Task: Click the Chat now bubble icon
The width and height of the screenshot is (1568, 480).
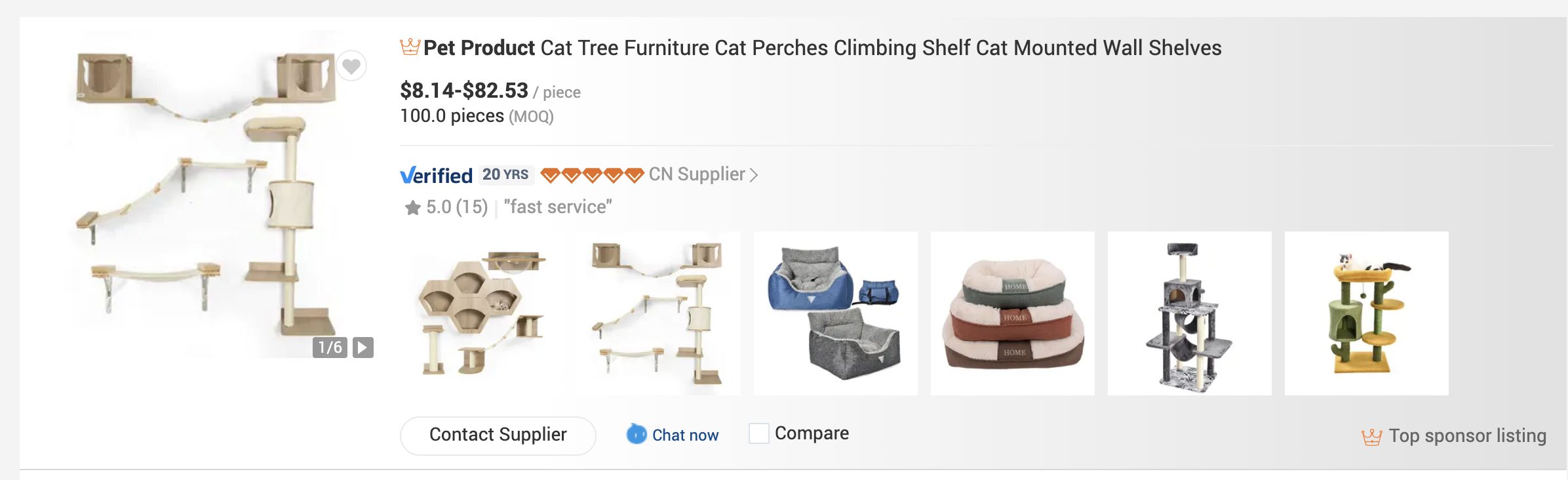Action: coord(637,434)
